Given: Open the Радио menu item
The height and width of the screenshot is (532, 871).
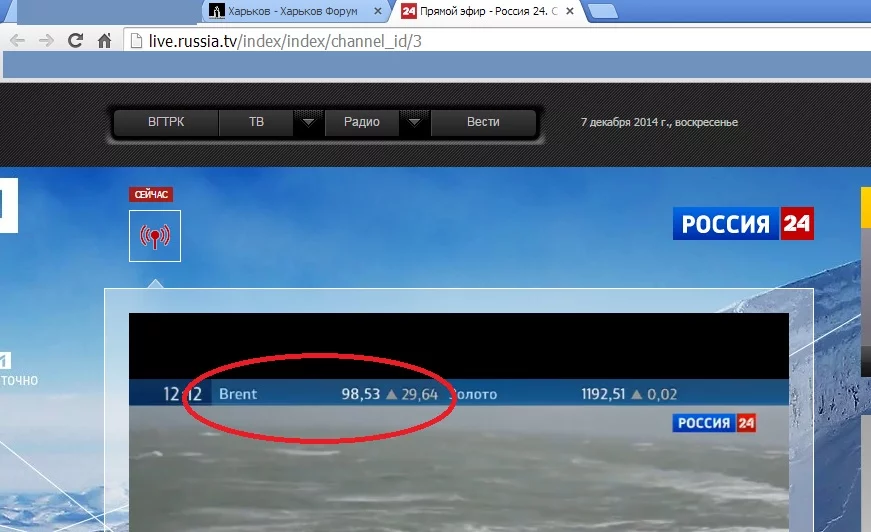Looking at the screenshot, I should coord(362,122).
